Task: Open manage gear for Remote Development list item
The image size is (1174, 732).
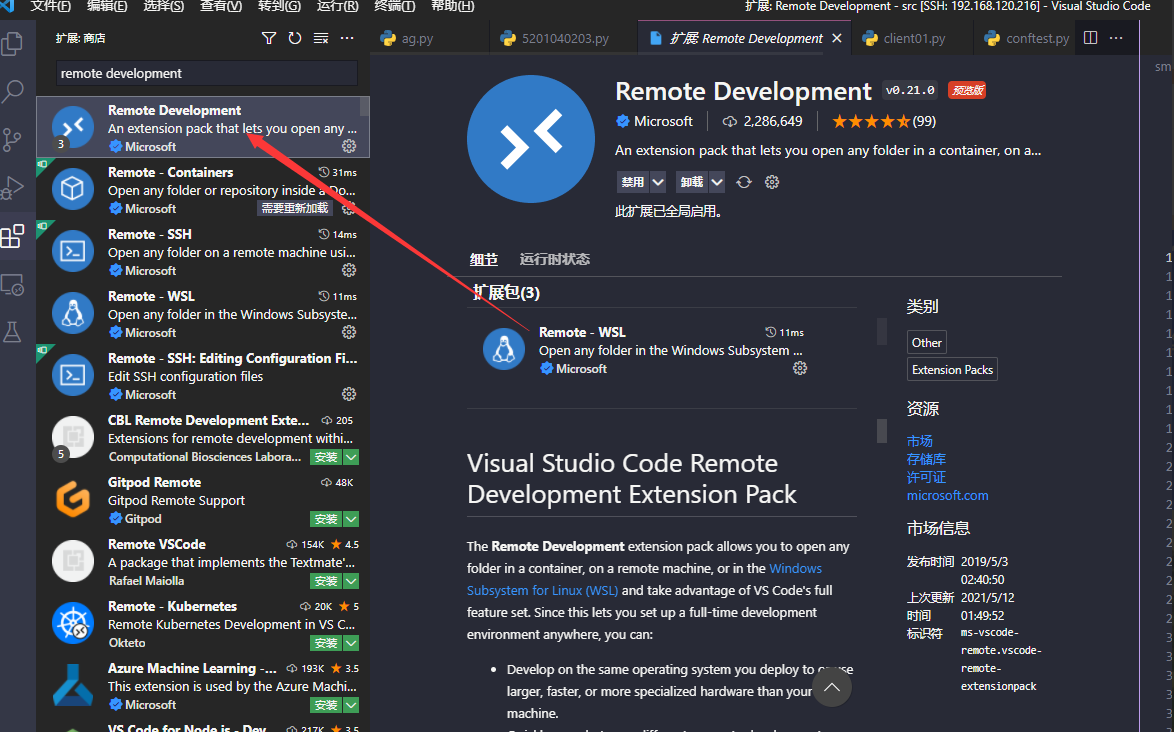Action: point(349,146)
